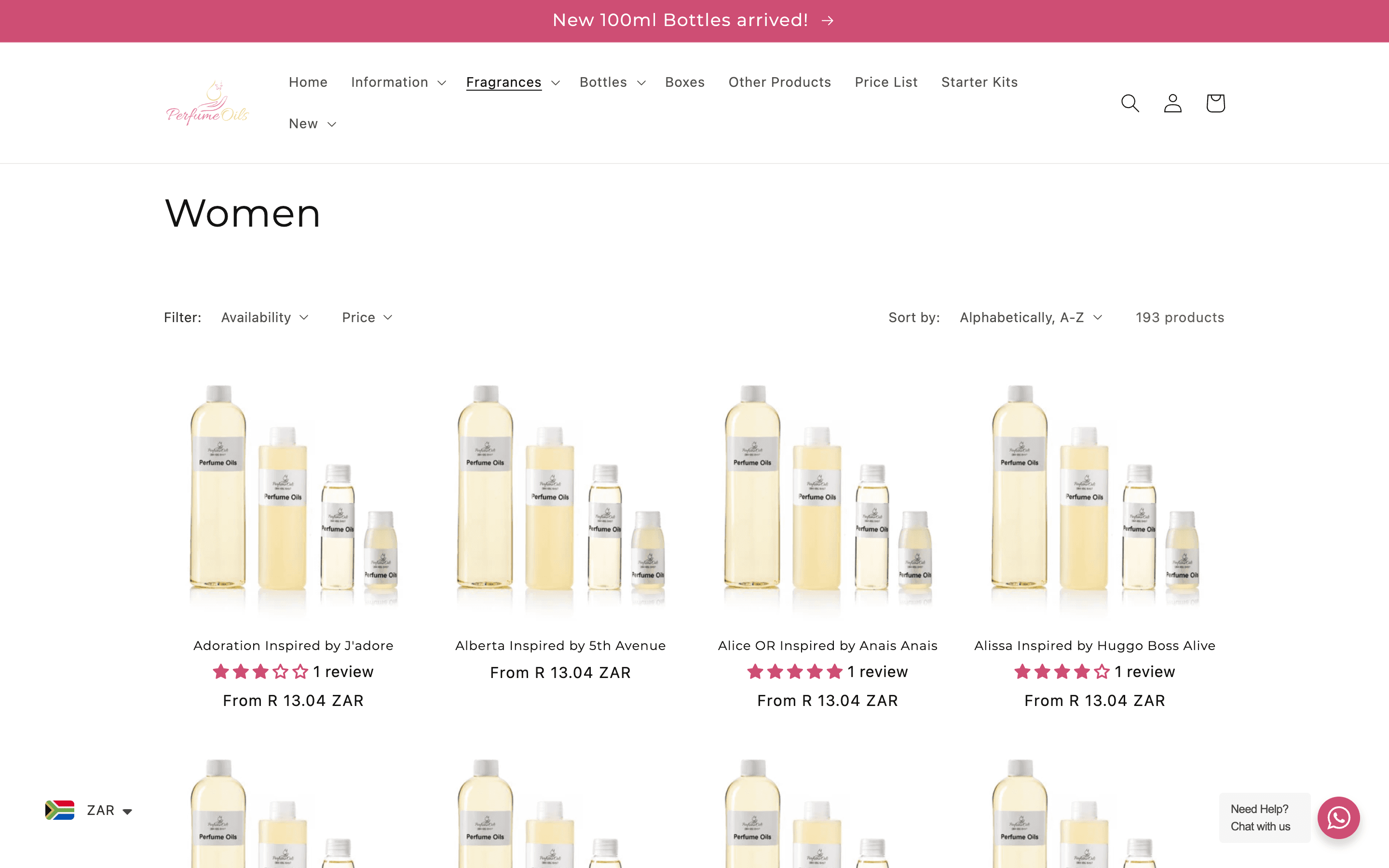Click the star rating for Adoration
This screenshot has width=1389, height=868.
pyautogui.click(x=259, y=671)
